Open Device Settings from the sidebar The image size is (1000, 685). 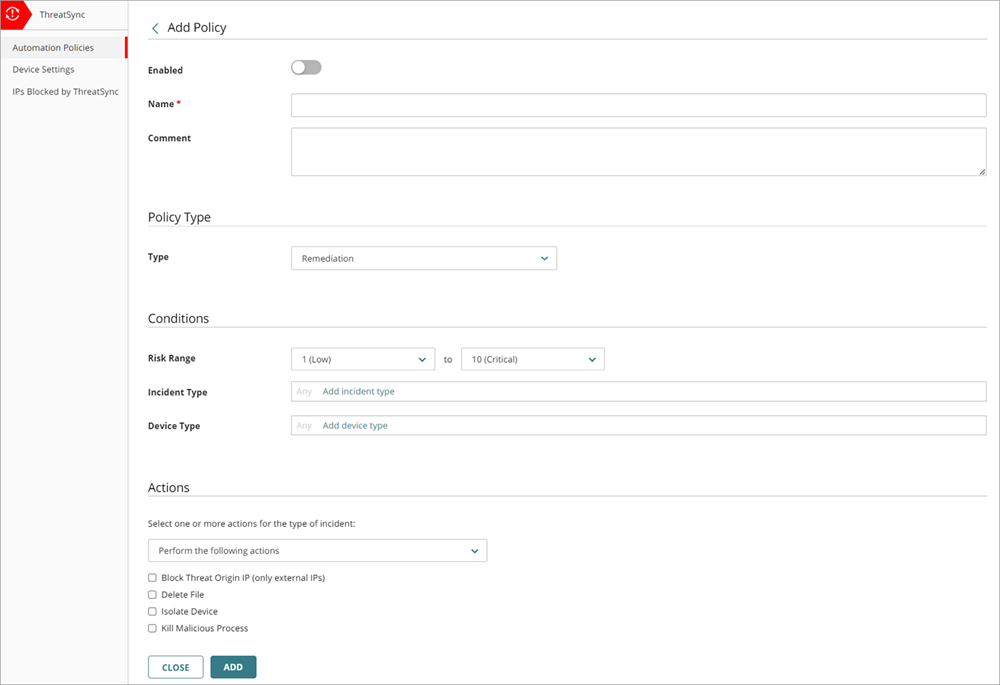44,69
